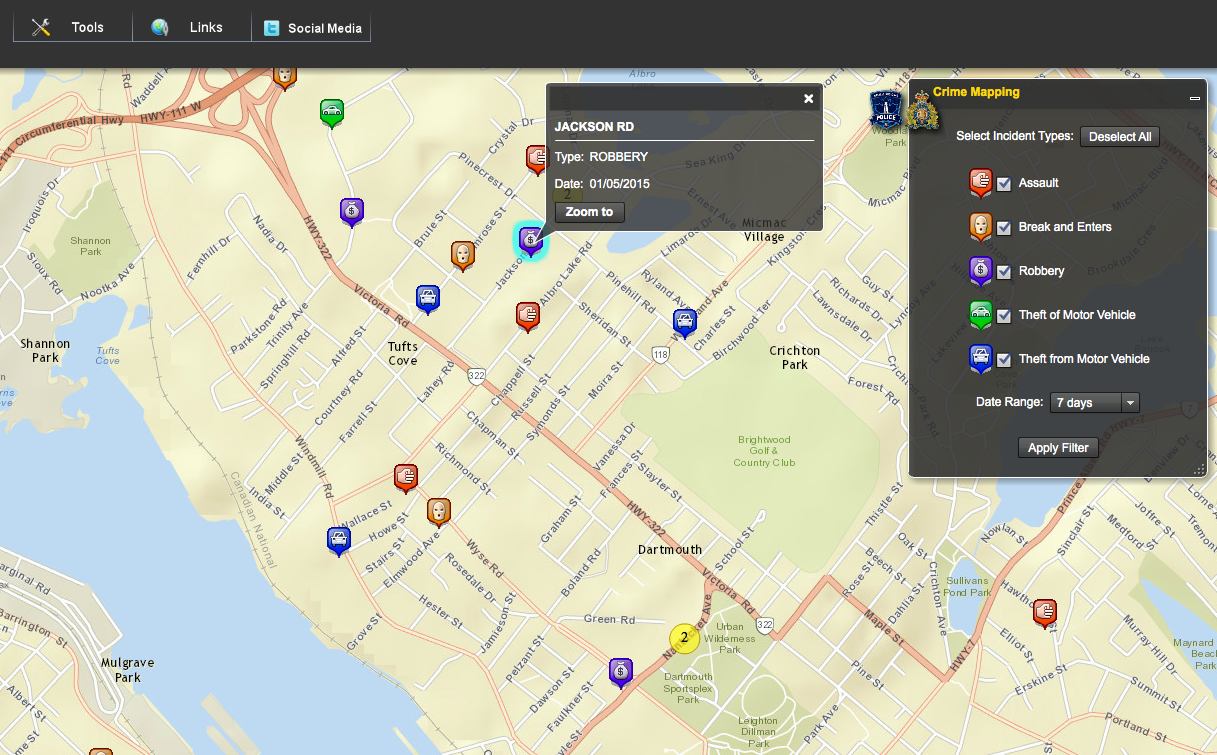Click the blue theft-from-vehicle marker near Wallace St
Screen dimensions: 1217x755
(x=339, y=540)
